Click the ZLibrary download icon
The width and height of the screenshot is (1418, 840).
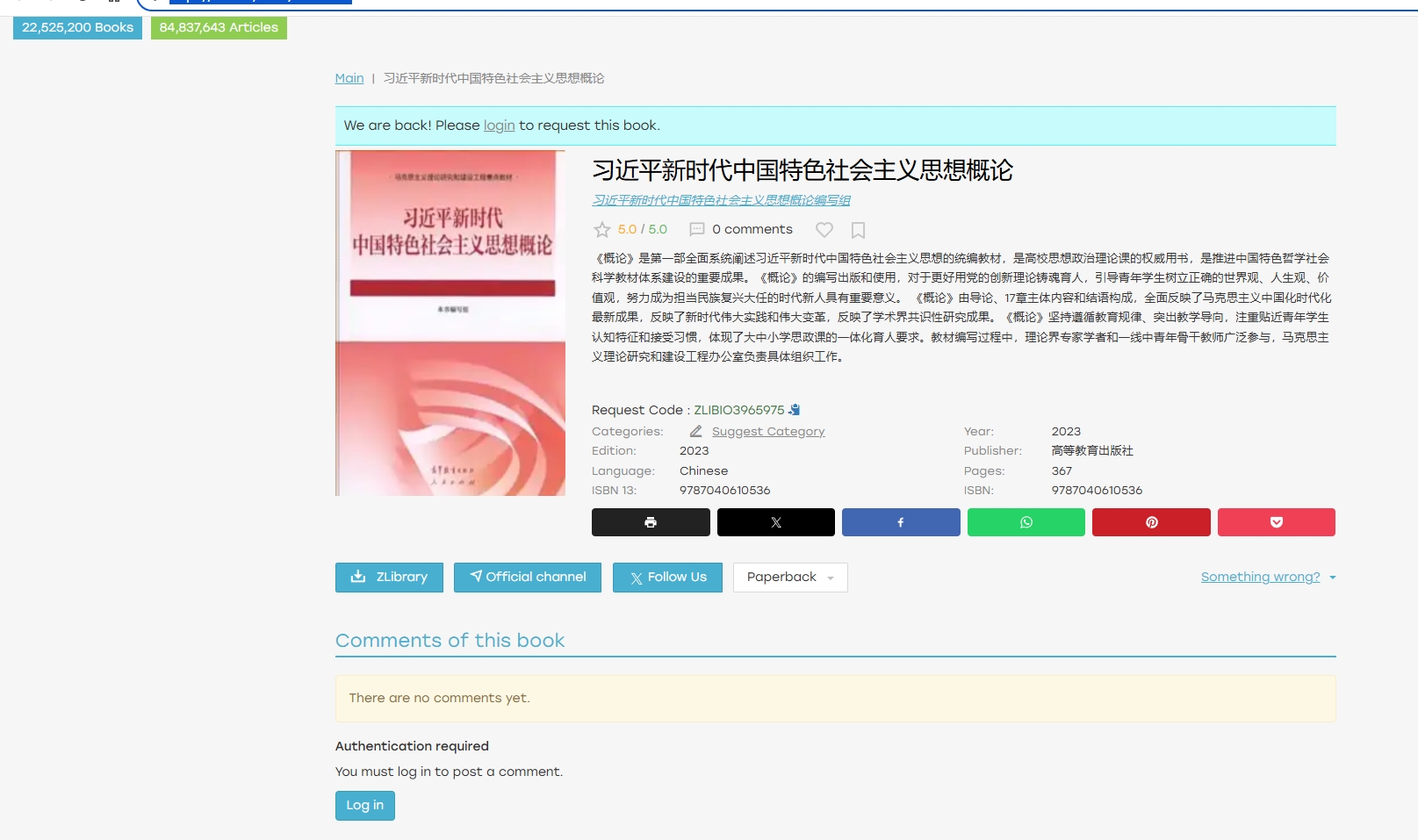click(x=358, y=577)
